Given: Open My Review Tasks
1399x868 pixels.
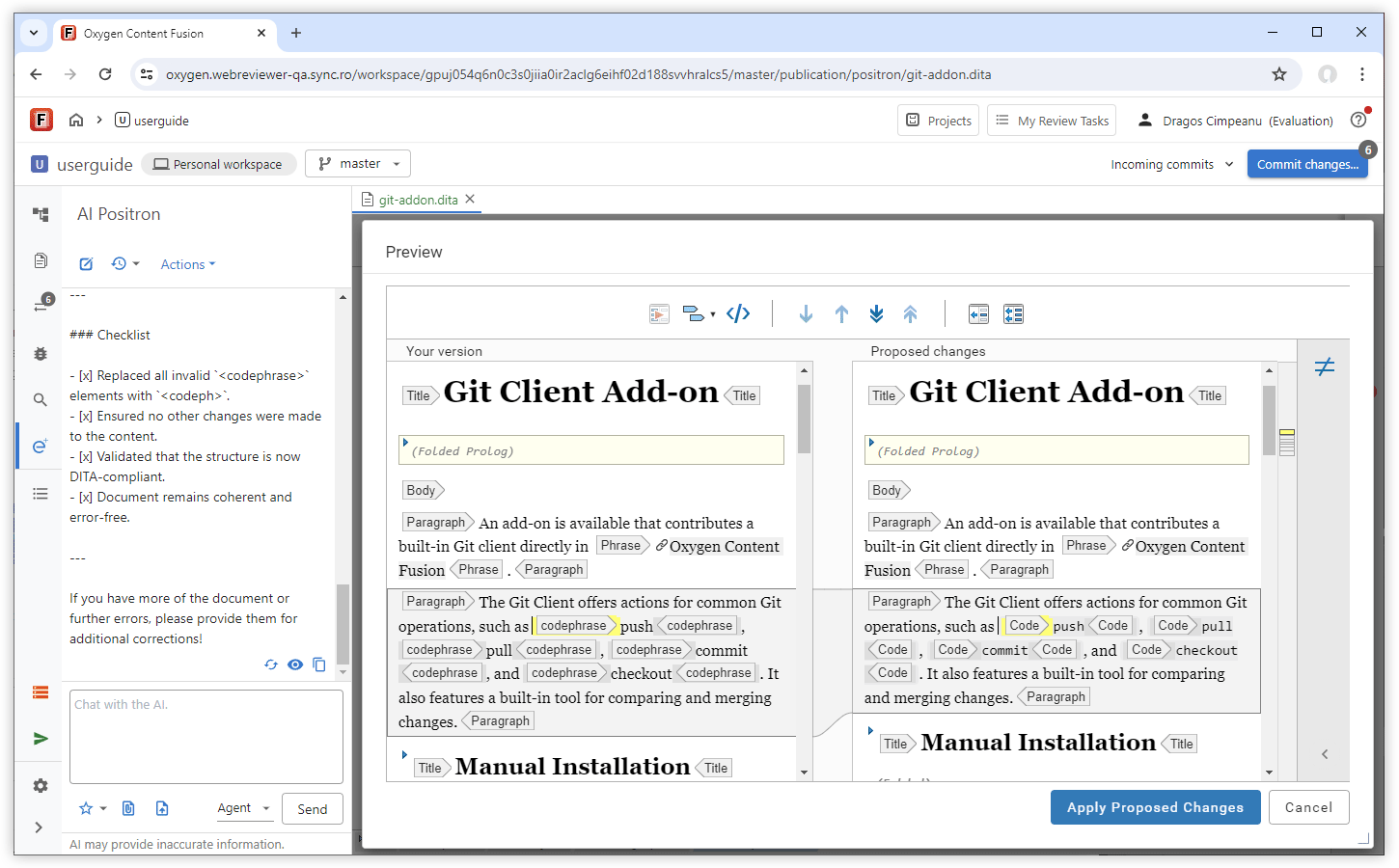Looking at the screenshot, I should point(1052,121).
